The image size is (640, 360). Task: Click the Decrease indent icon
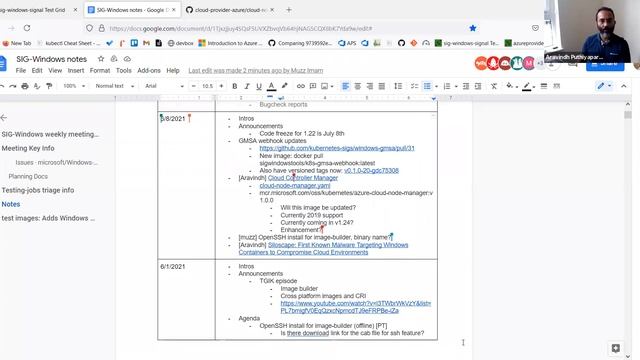[x=466, y=86]
